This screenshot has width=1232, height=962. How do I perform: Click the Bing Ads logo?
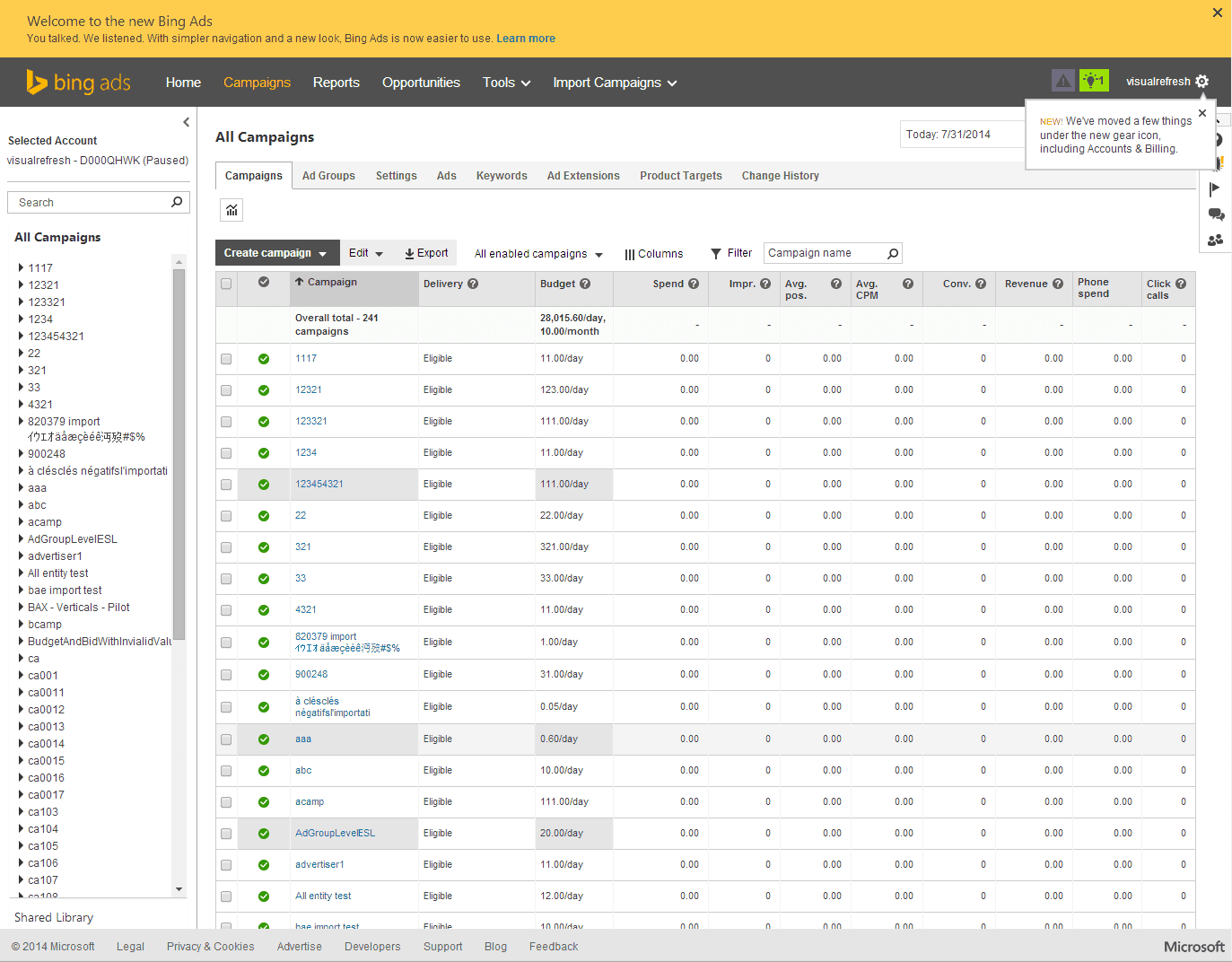(x=79, y=82)
